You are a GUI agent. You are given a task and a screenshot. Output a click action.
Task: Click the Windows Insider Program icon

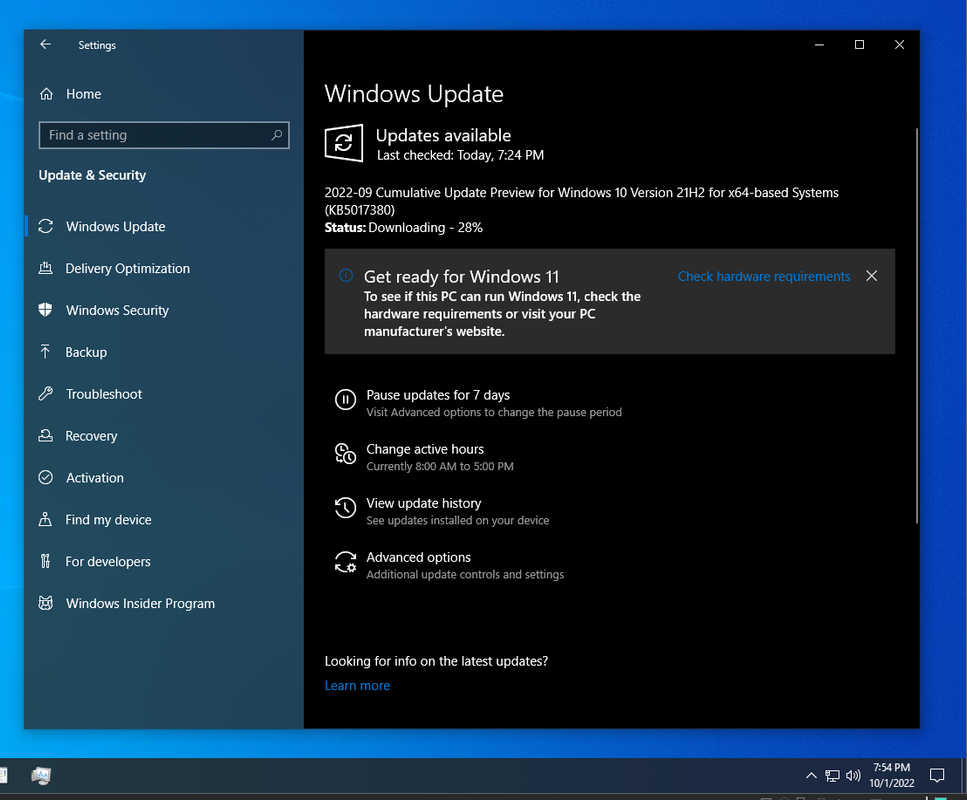(46, 603)
